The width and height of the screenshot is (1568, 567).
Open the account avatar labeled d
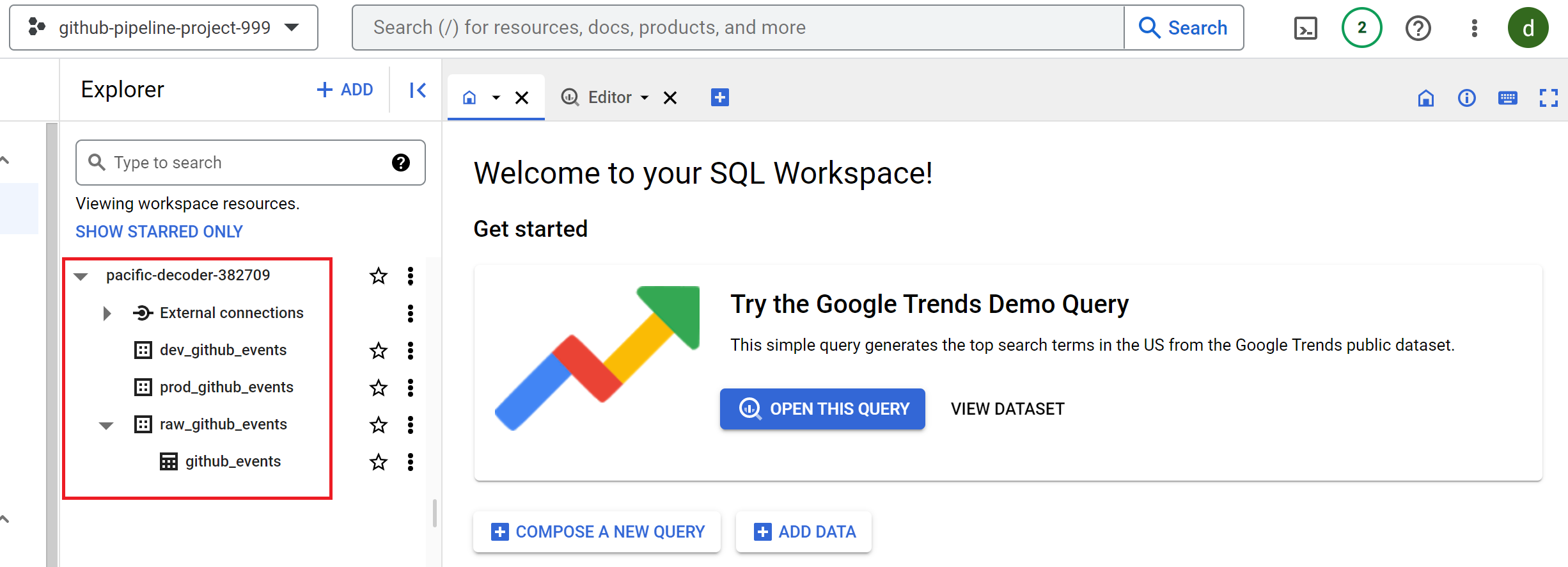(x=1528, y=28)
